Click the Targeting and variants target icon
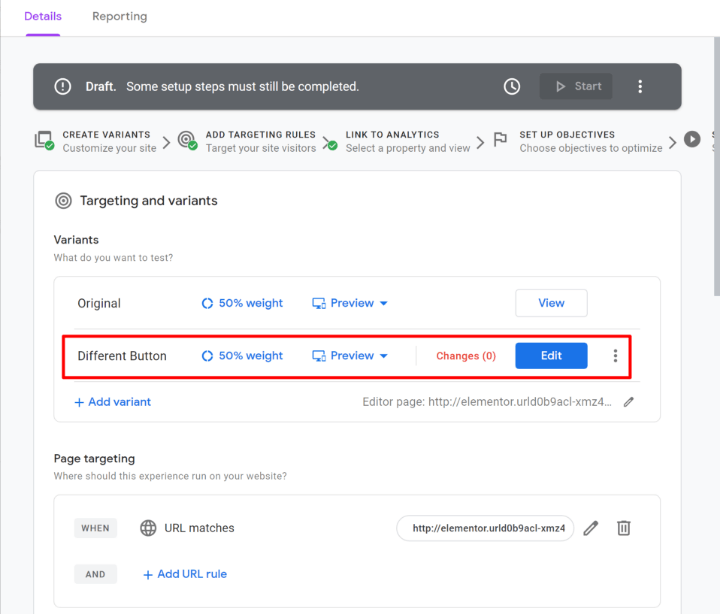The width and height of the screenshot is (720, 614). (63, 201)
